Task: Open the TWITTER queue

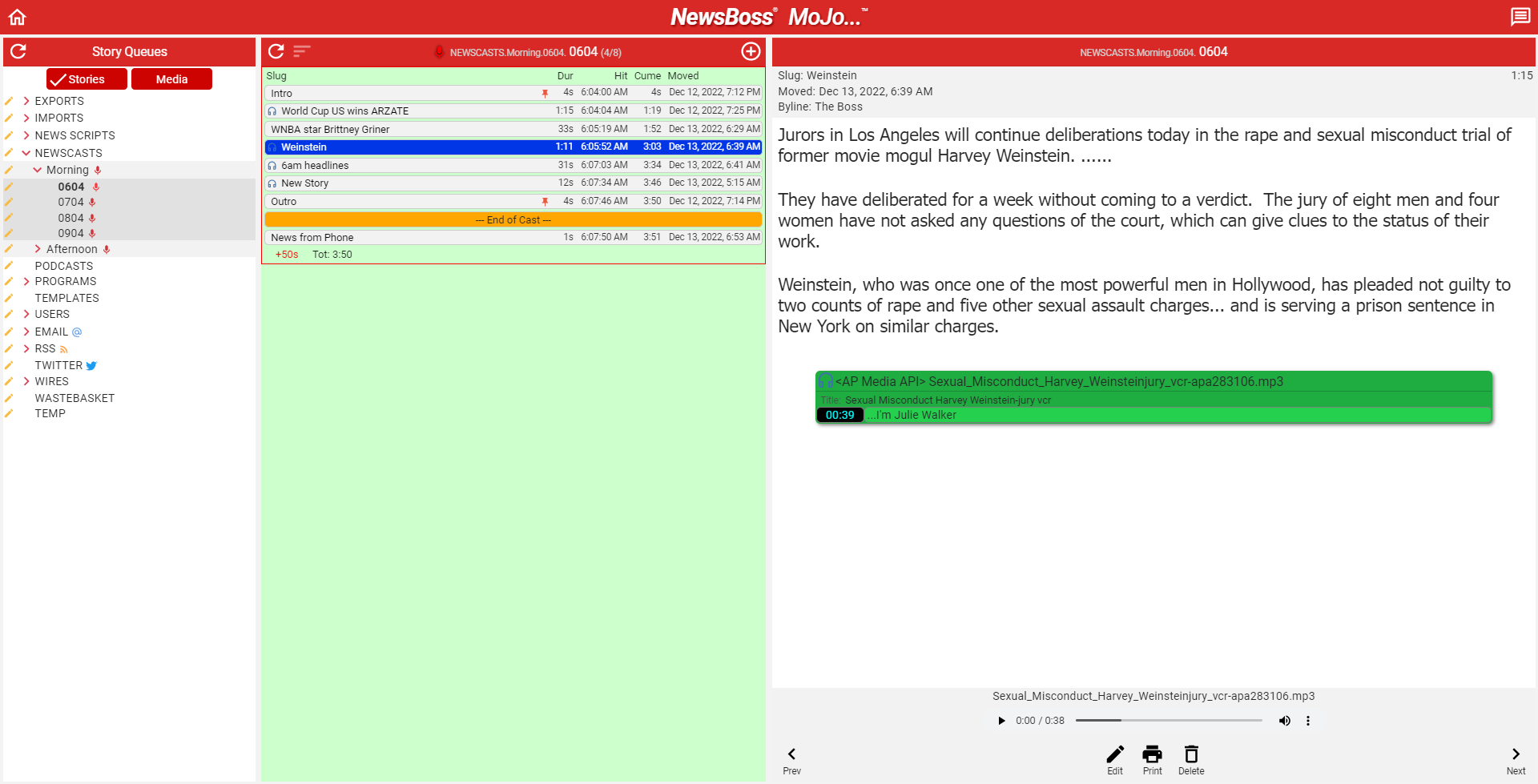Action: tap(58, 365)
